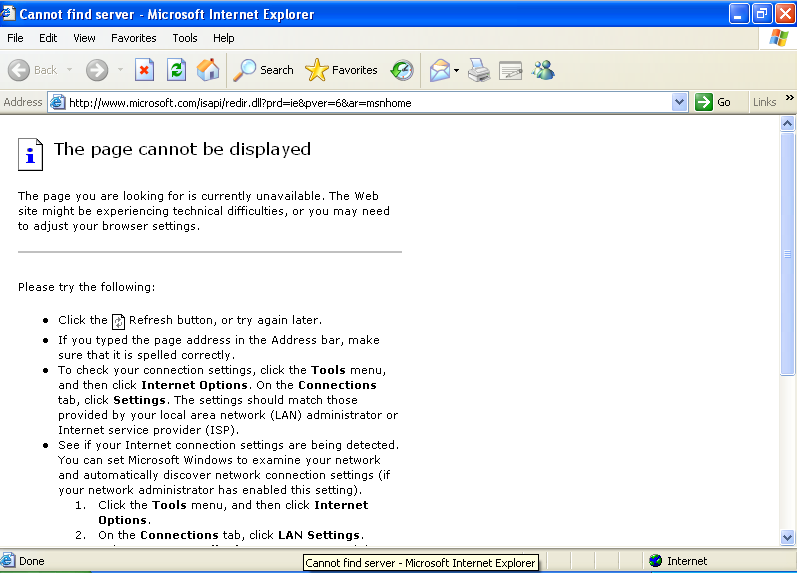Minimize the Internet Explorer window
The width and height of the screenshot is (797, 573).
point(739,14)
